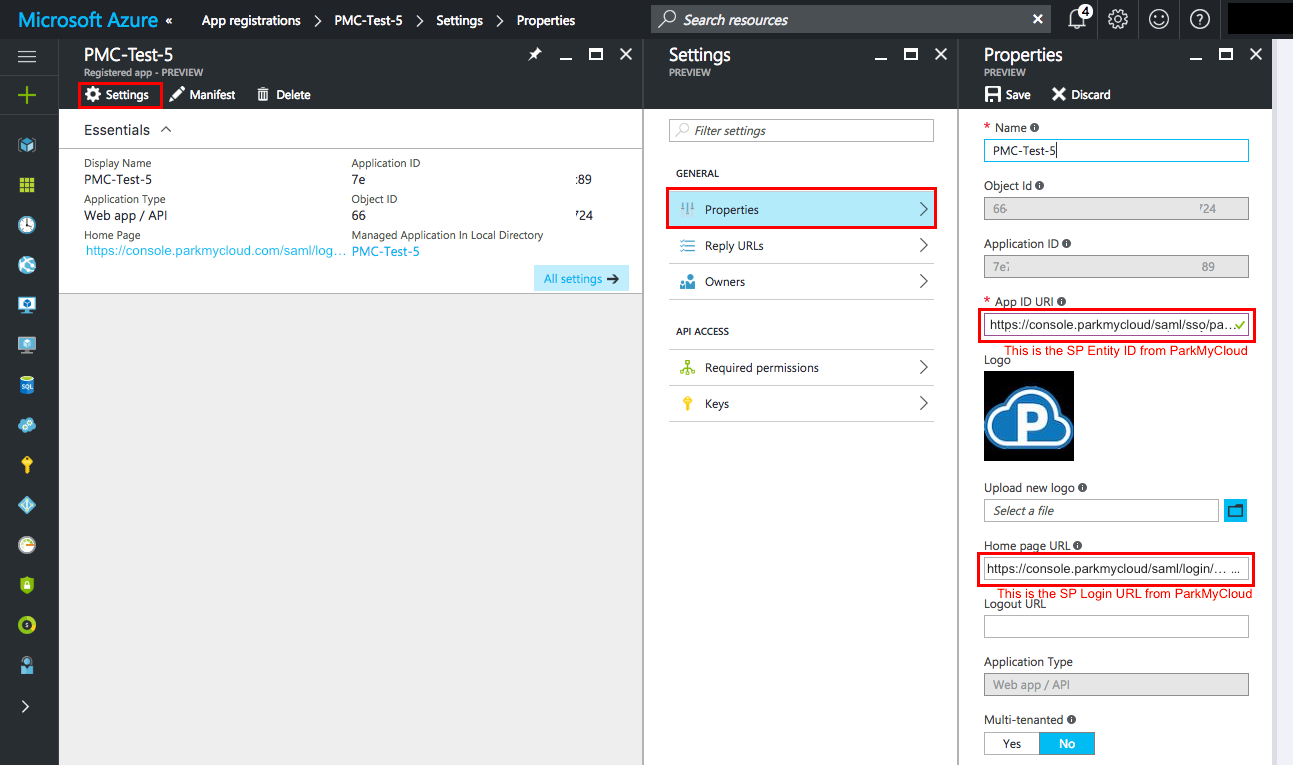The height and width of the screenshot is (765, 1293).
Task: Expand more services chevron at sidebar bottom
Action: point(26,706)
